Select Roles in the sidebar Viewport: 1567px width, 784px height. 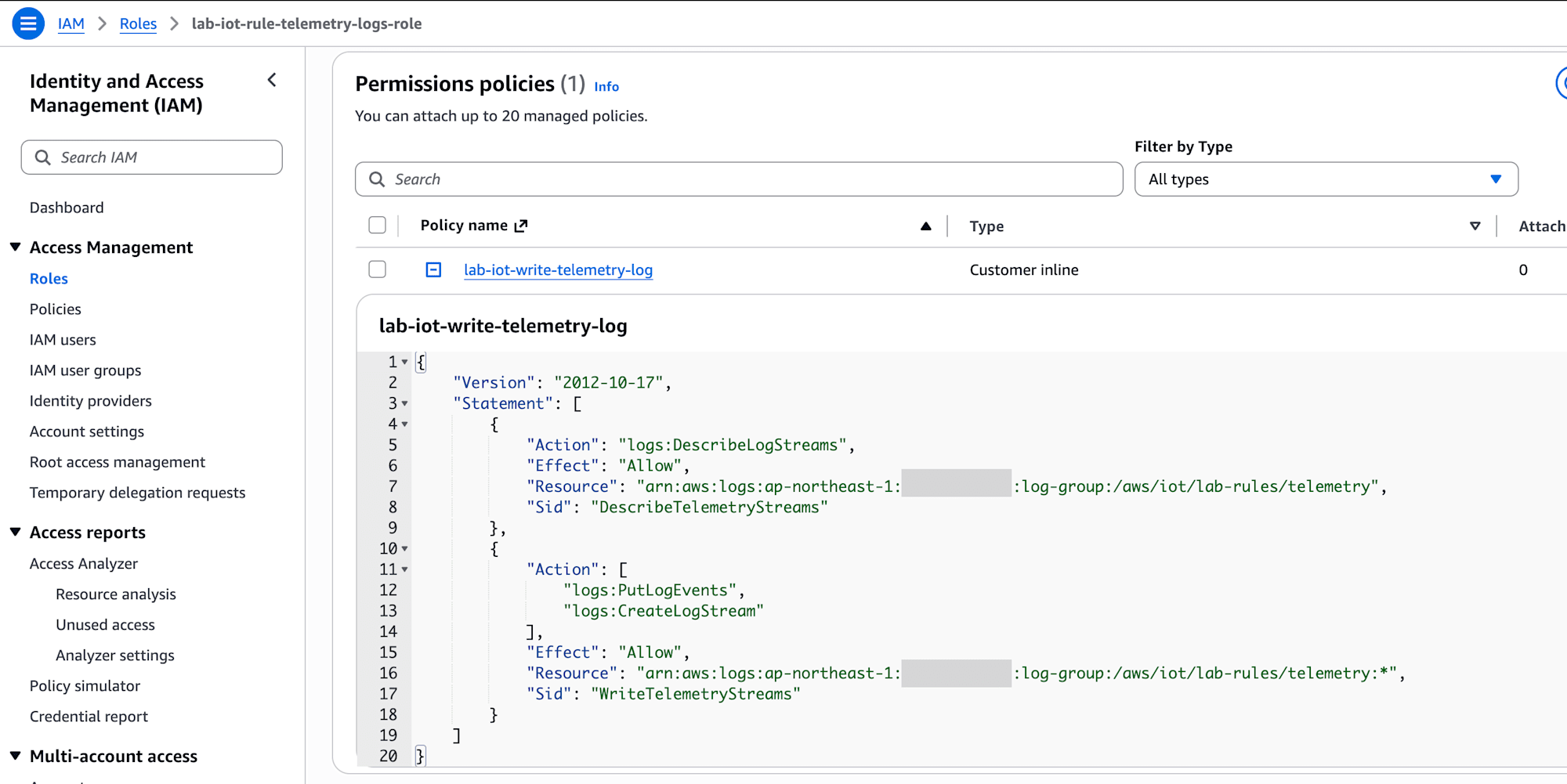pyautogui.click(x=49, y=278)
